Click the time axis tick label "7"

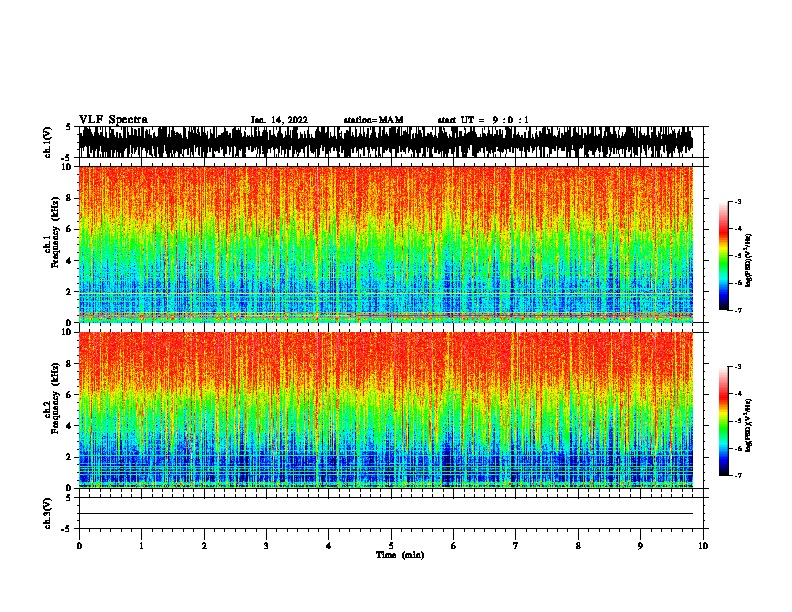(516, 546)
